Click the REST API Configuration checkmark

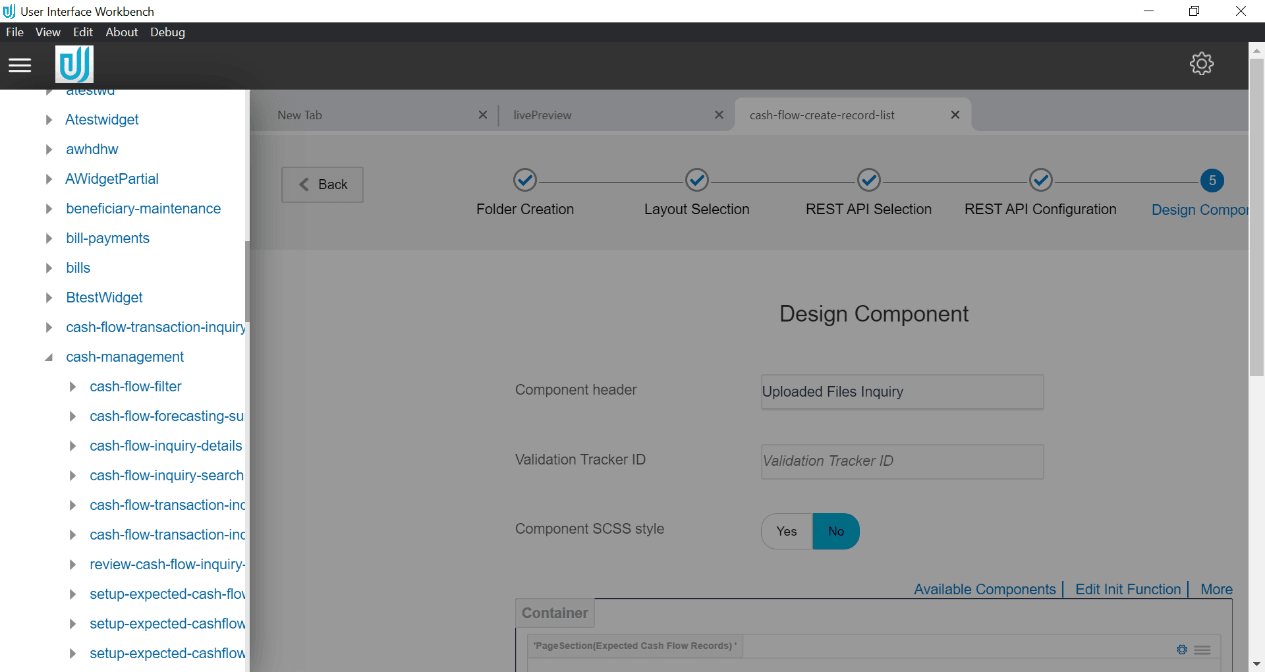tap(1040, 181)
